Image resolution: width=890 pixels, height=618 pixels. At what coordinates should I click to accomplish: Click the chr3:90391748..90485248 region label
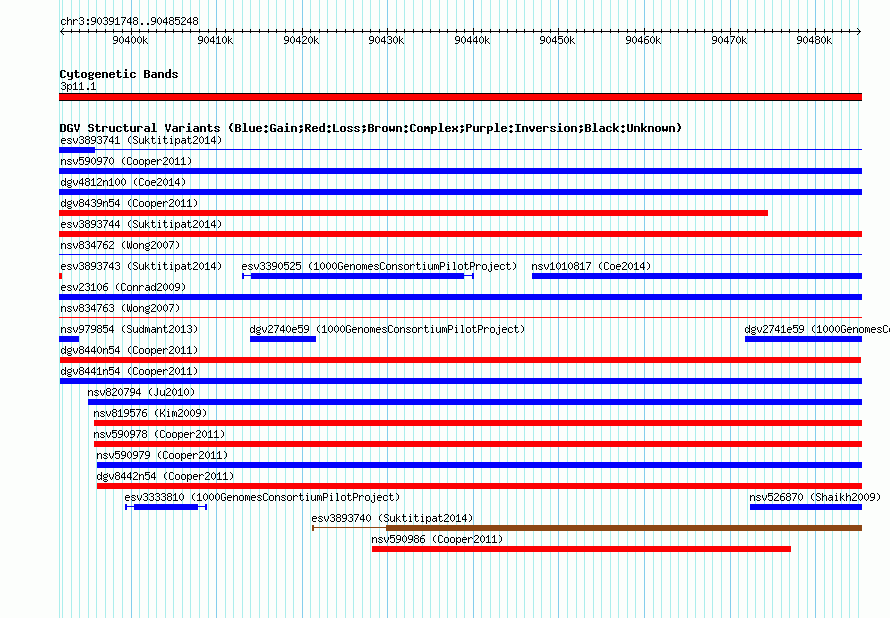[129, 22]
